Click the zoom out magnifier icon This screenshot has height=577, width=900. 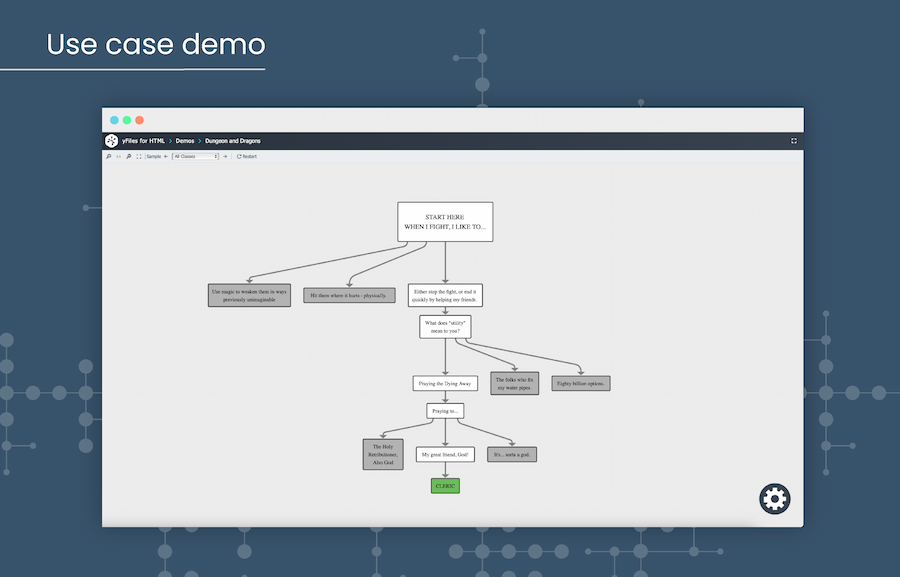tap(129, 156)
